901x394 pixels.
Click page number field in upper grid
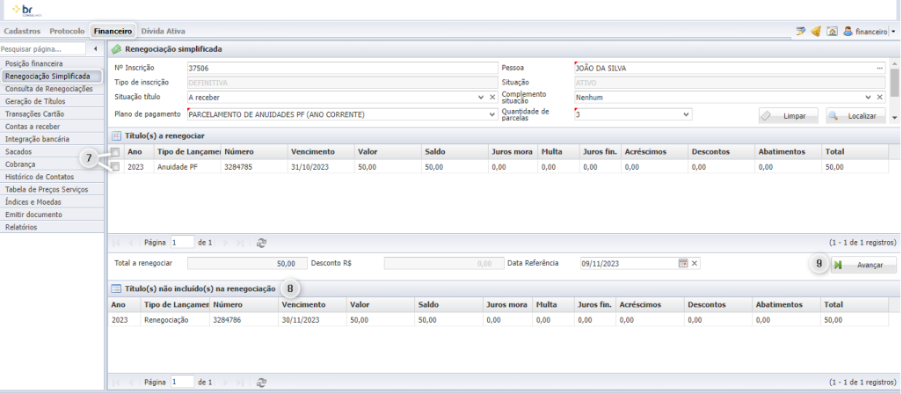click(183, 243)
